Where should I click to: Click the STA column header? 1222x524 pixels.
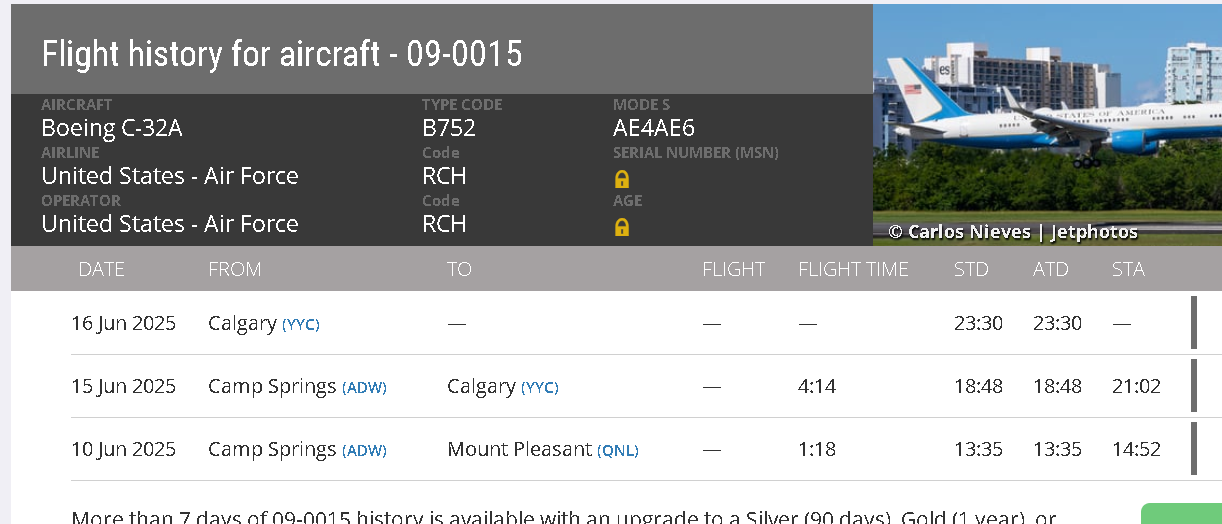[1128, 269]
